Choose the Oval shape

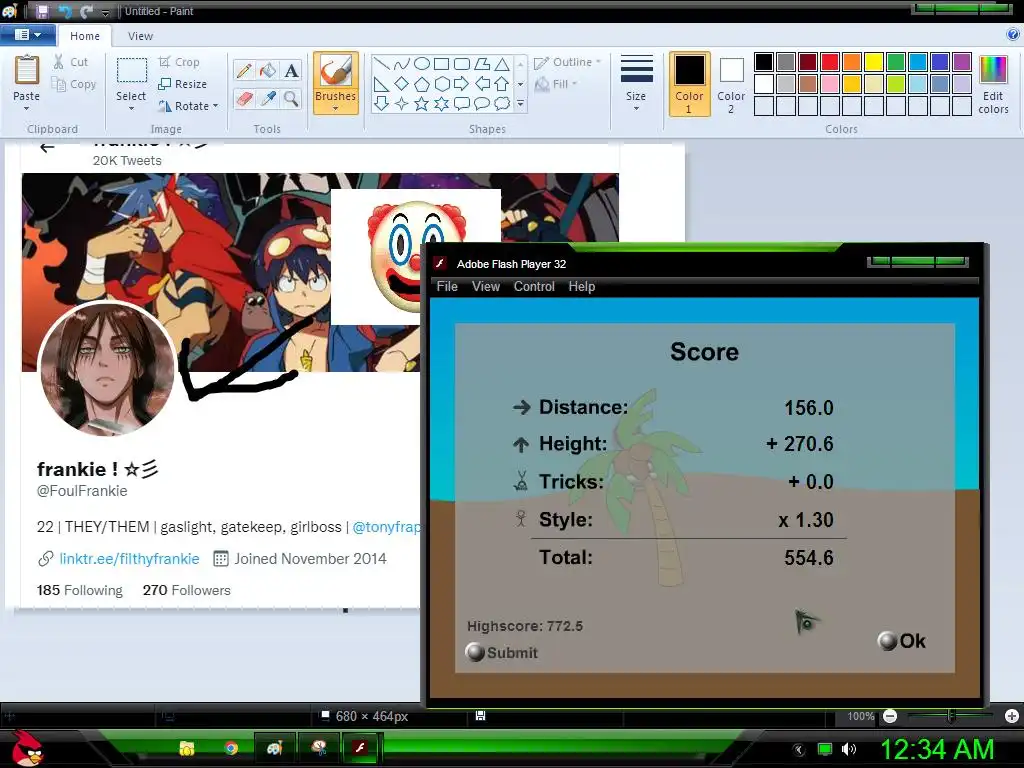[x=422, y=64]
